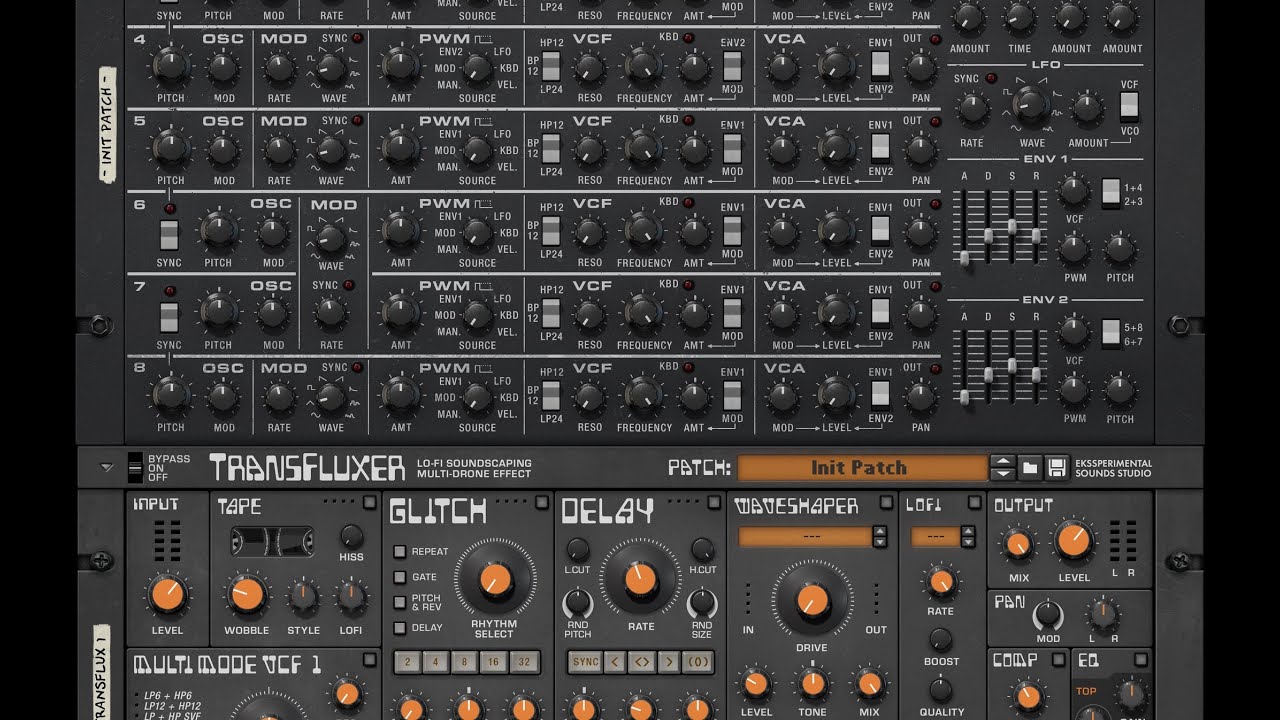1280x720 pixels.
Task: Toggle the Bypass/On/Off switch on Transfluxer
Action: coord(136,468)
